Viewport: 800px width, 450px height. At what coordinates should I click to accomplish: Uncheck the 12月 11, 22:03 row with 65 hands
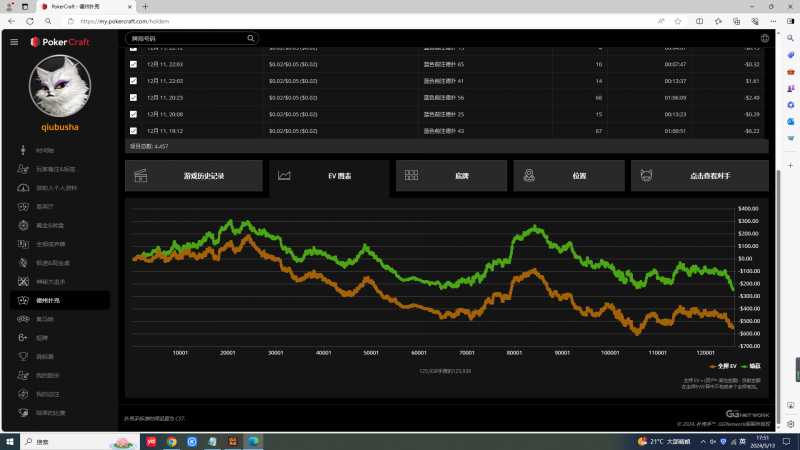tap(134, 64)
